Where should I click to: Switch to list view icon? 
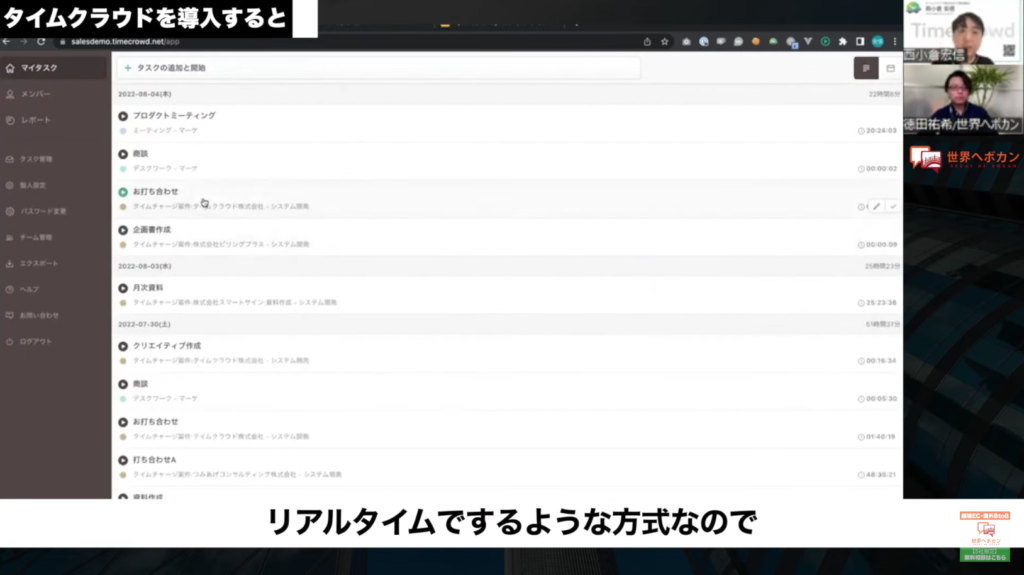coord(866,68)
